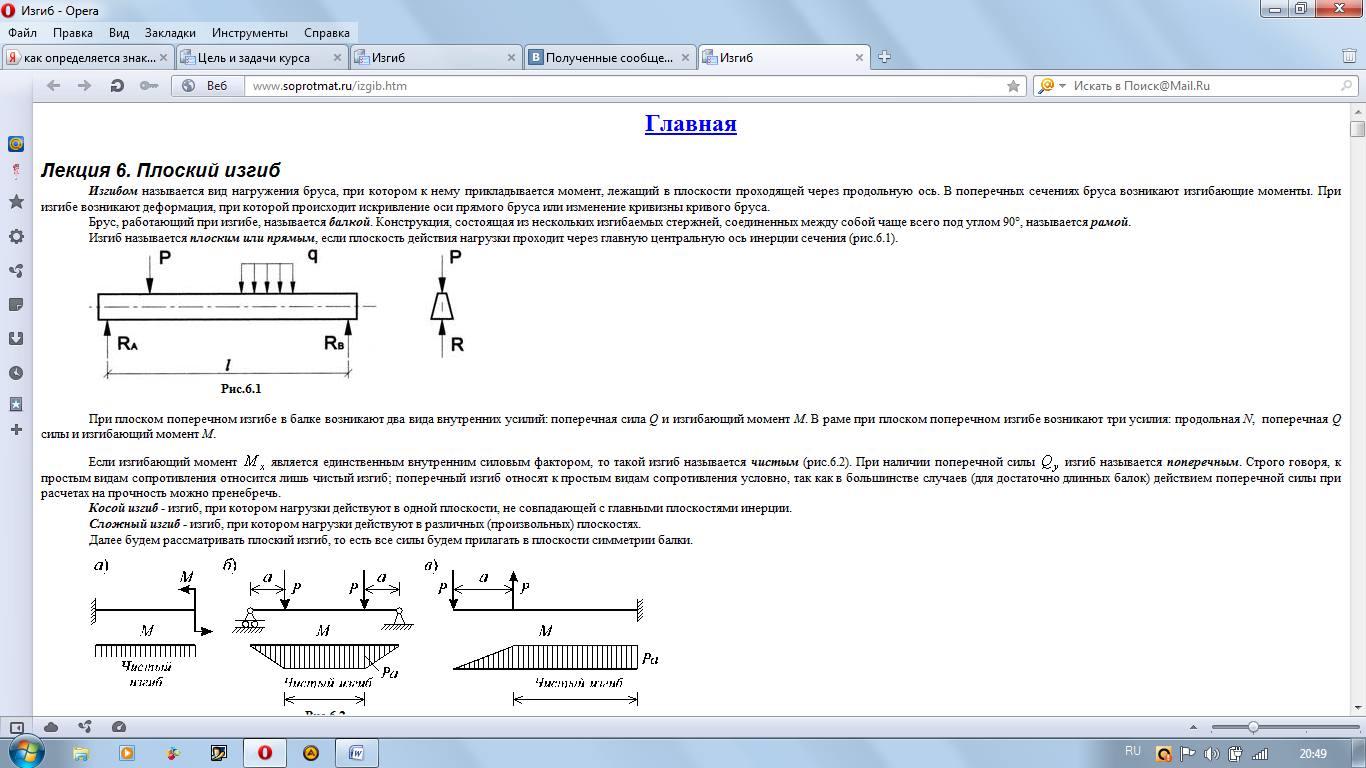Open the gear widgets sidebar panel
Screen dimensions: 1366x768
click(16, 237)
